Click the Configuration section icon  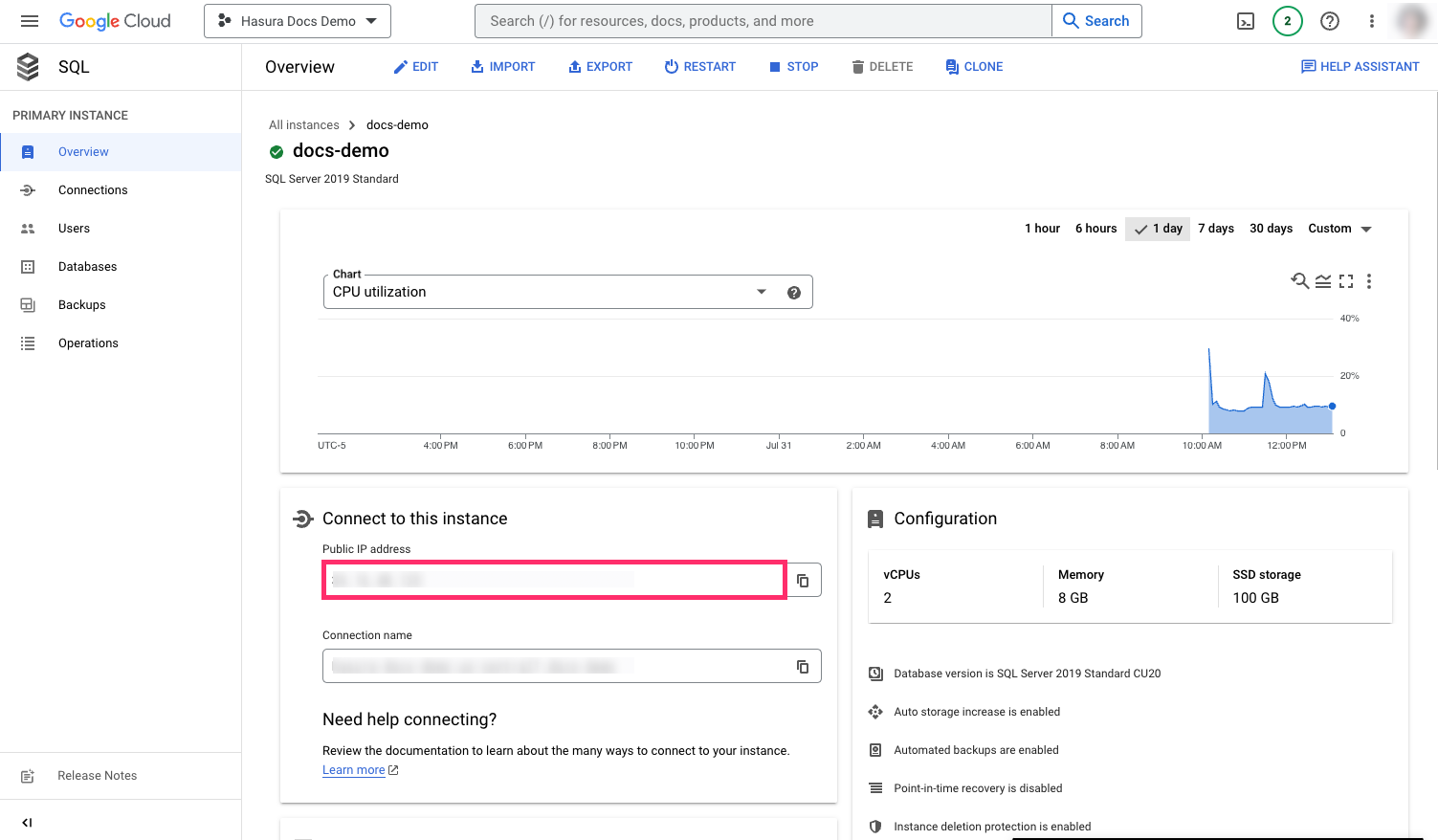click(x=875, y=519)
